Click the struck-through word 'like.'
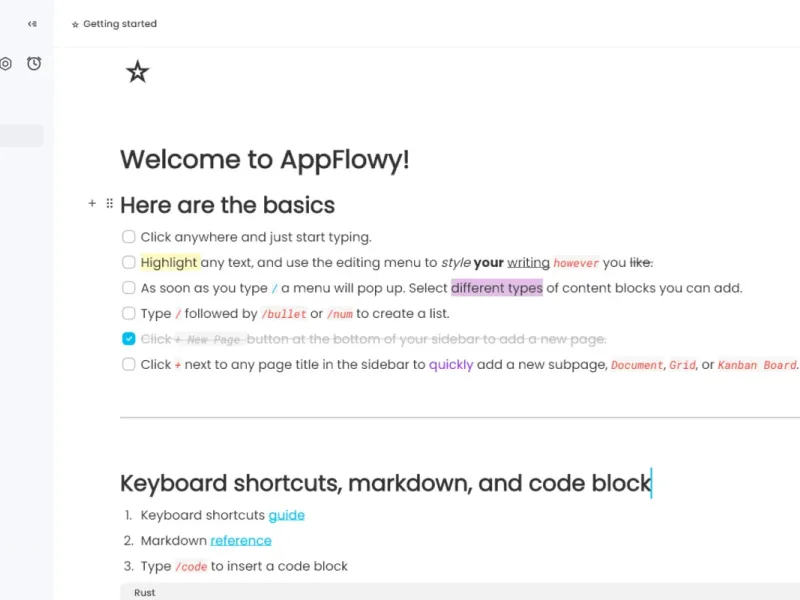Image resolution: width=800 pixels, height=600 pixels. [x=641, y=263]
